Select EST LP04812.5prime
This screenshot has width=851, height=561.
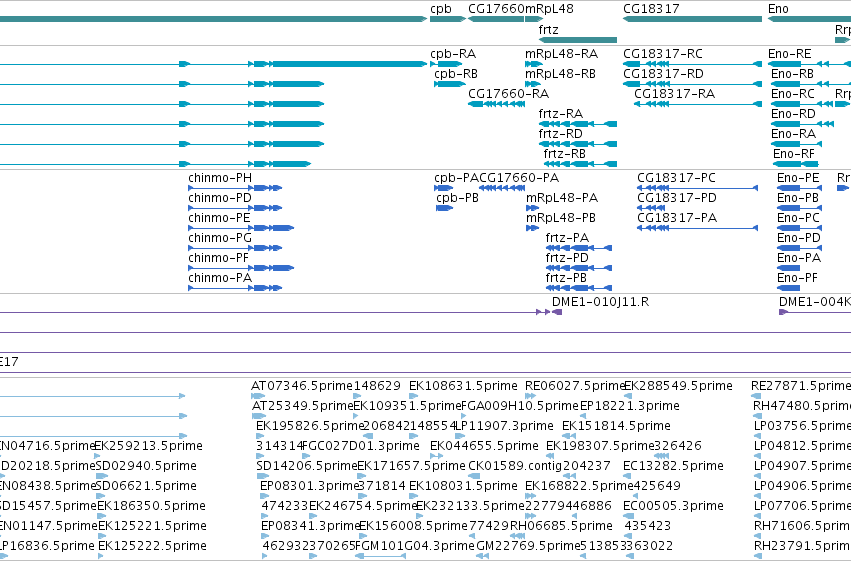(x=803, y=447)
